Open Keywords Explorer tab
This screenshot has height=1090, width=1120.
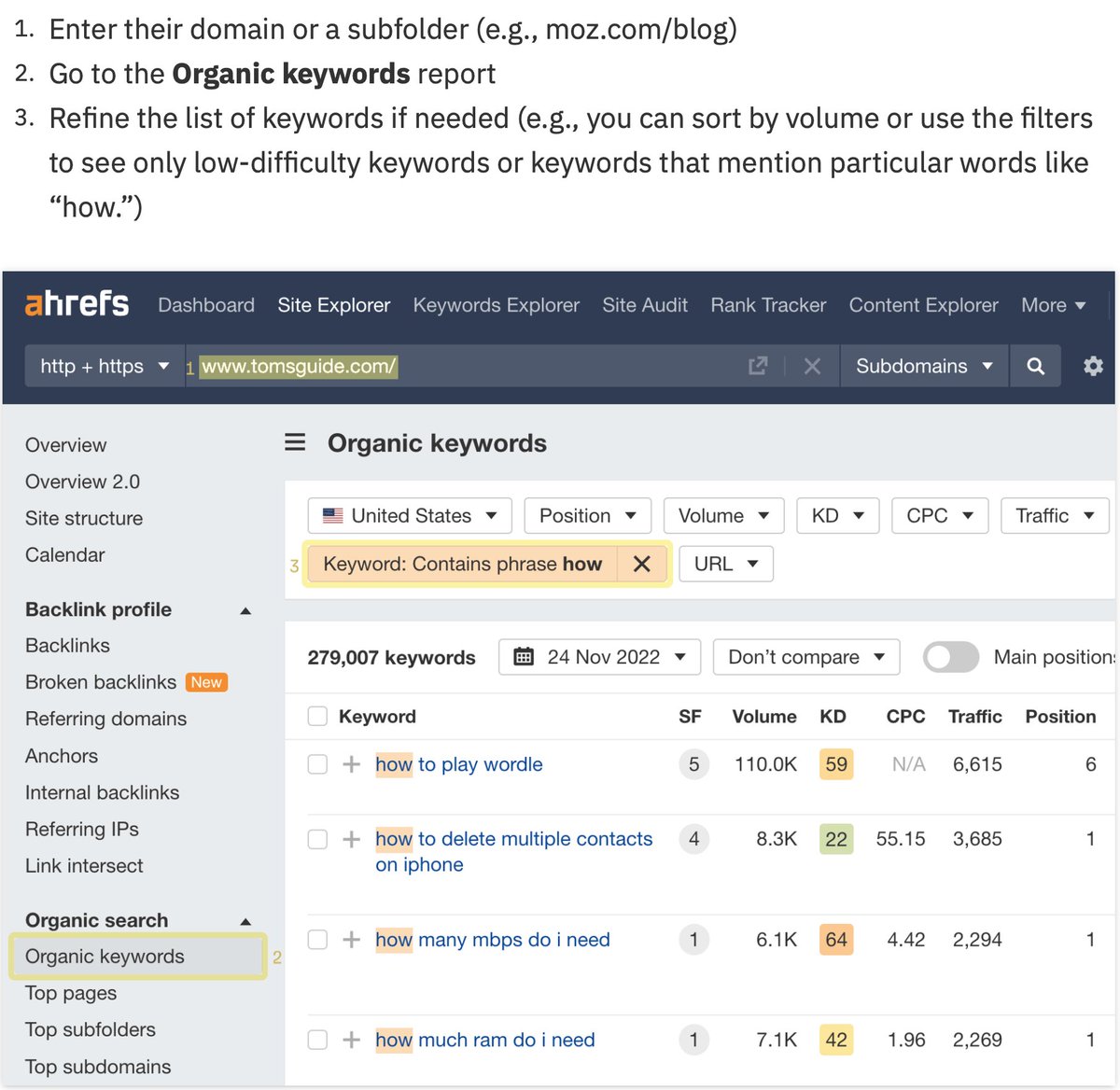497,305
